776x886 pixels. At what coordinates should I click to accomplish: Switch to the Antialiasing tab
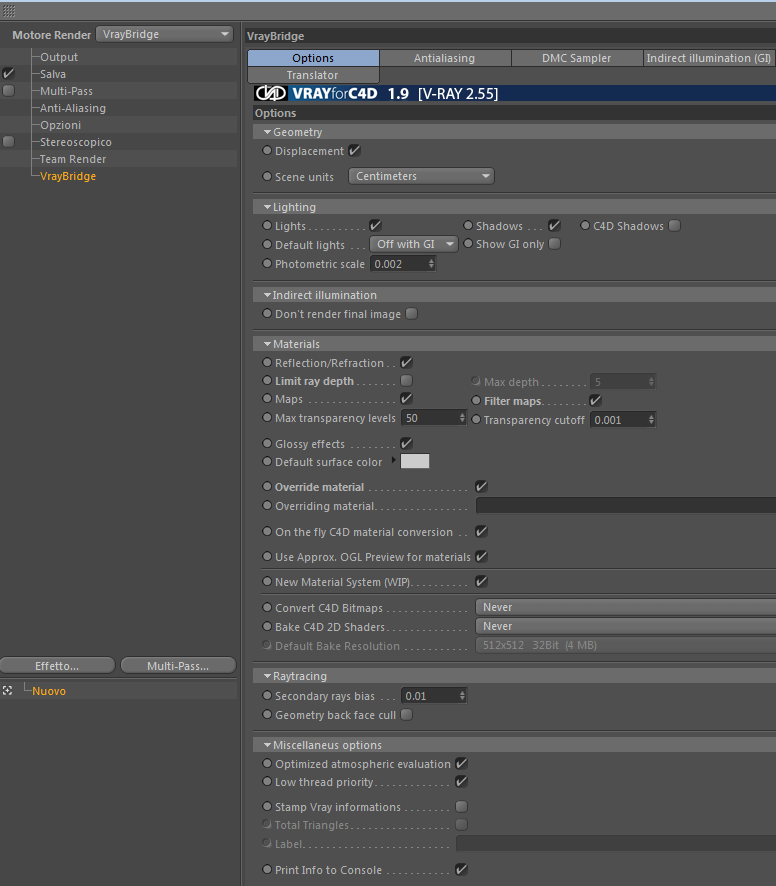point(445,58)
